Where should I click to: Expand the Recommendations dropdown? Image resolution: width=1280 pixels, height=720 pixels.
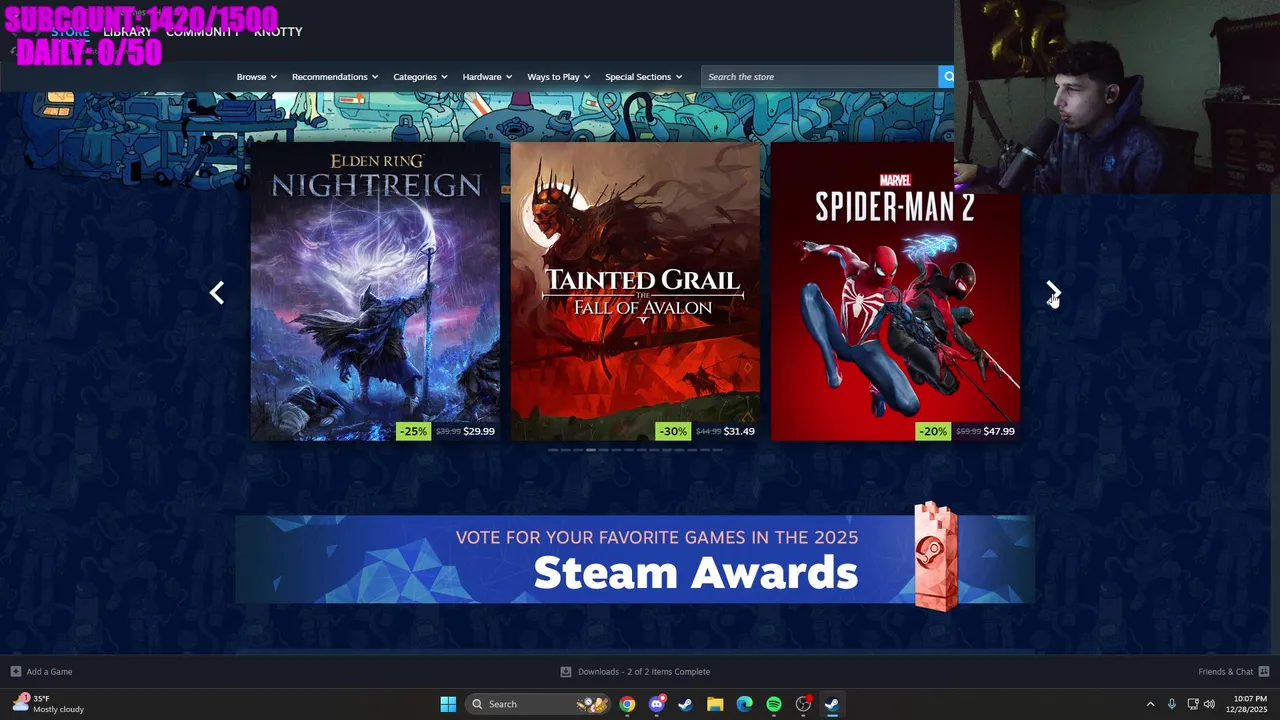pos(335,76)
